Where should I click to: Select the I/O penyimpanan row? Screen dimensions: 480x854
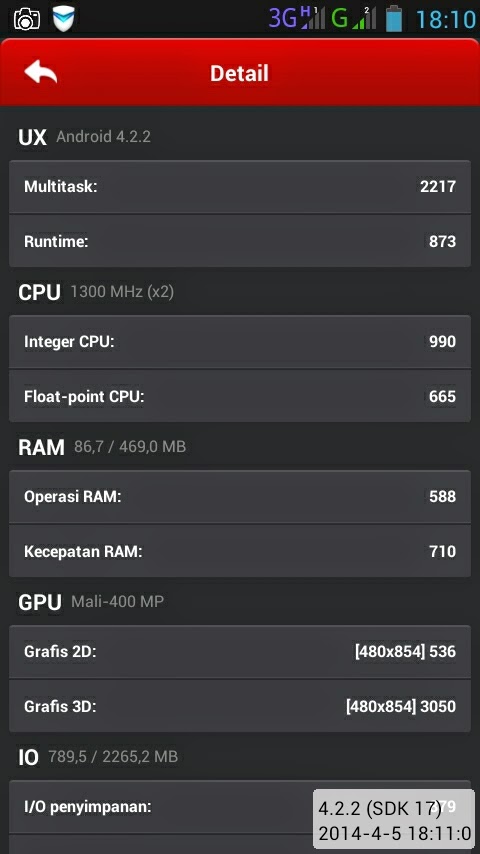(240, 807)
